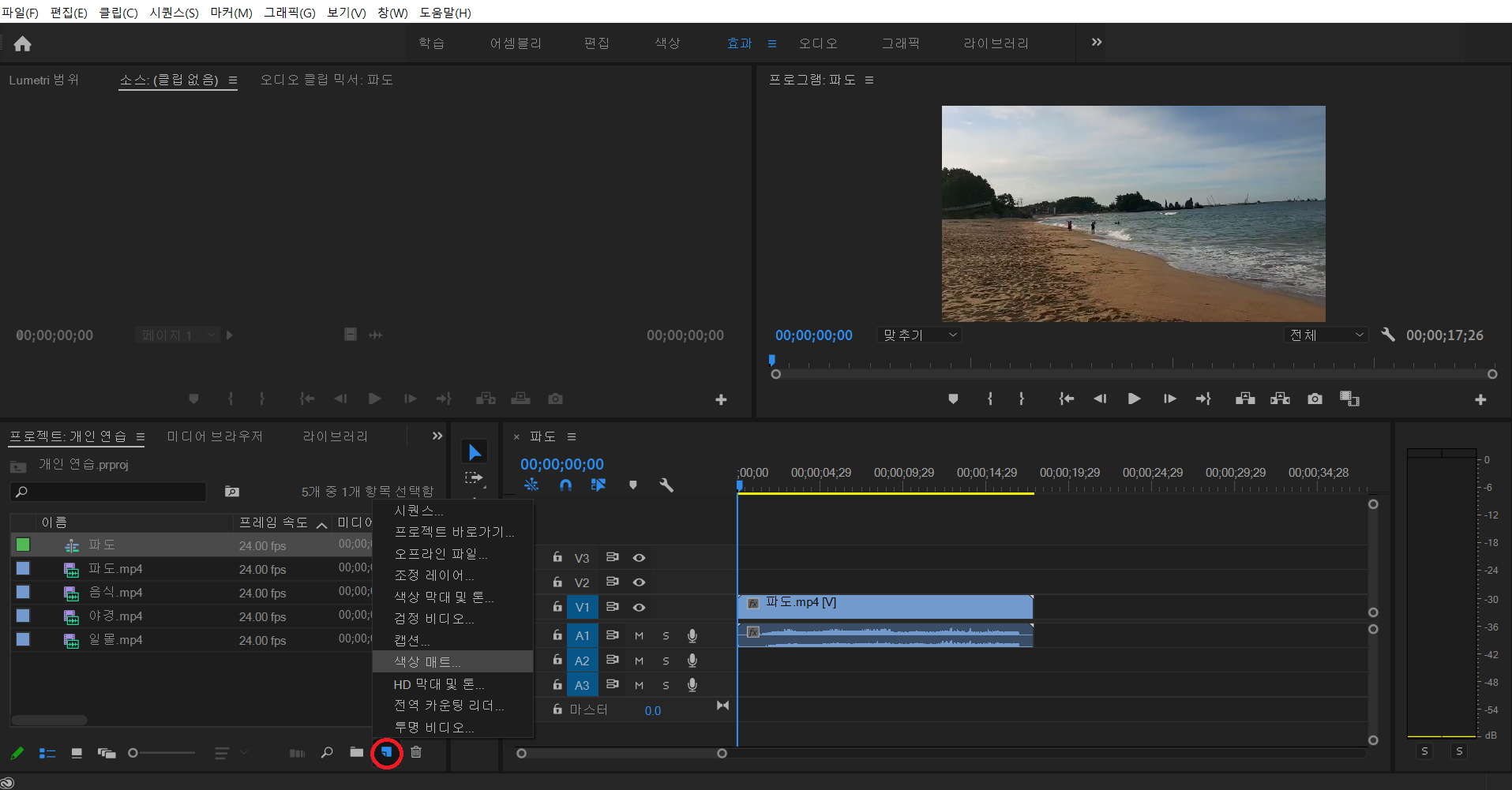
Task: Choose 색상 매트... from new item menu
Action: (x=453, y=661)
